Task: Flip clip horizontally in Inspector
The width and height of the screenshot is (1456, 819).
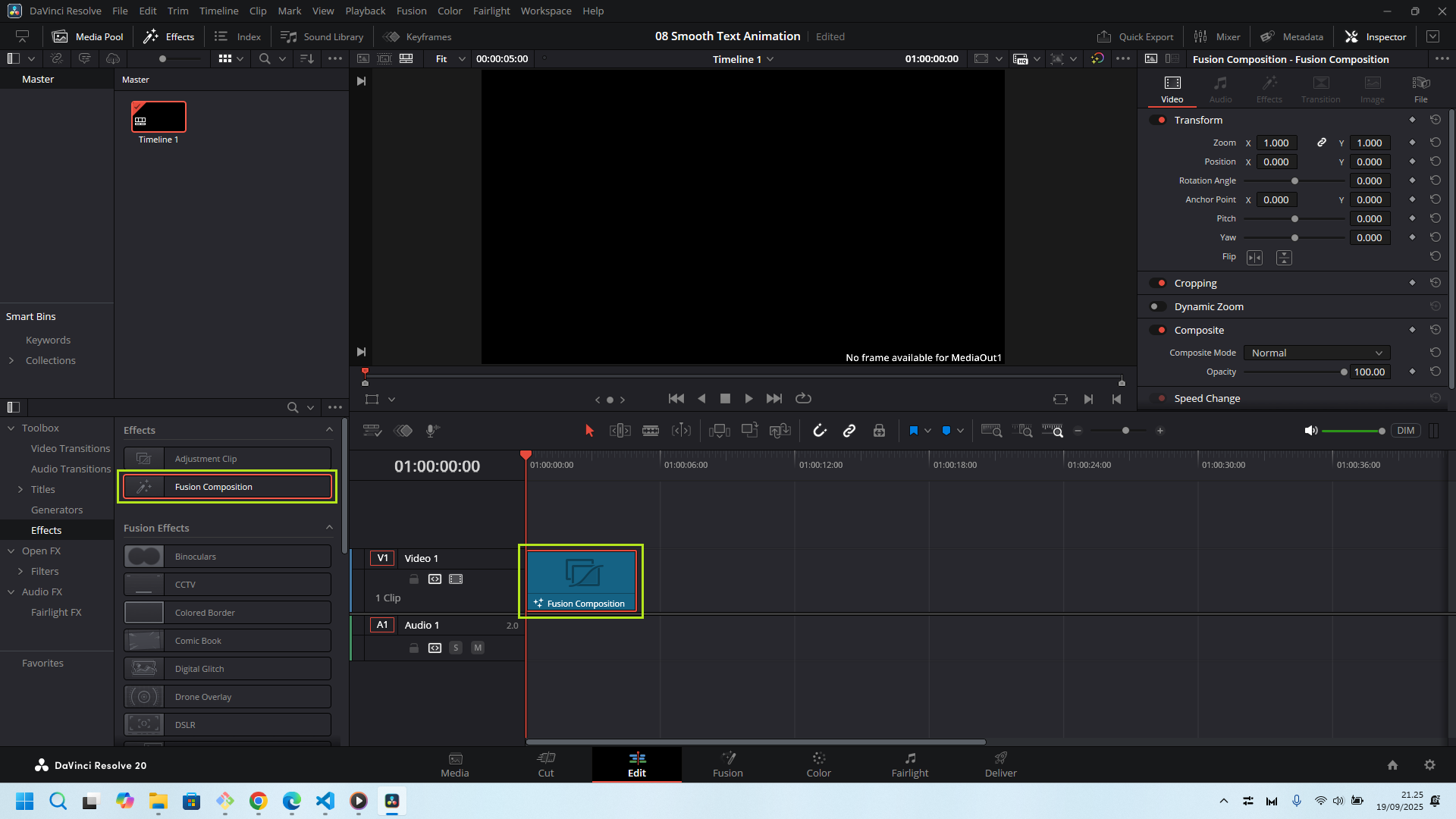Action: pos(1255,258)
